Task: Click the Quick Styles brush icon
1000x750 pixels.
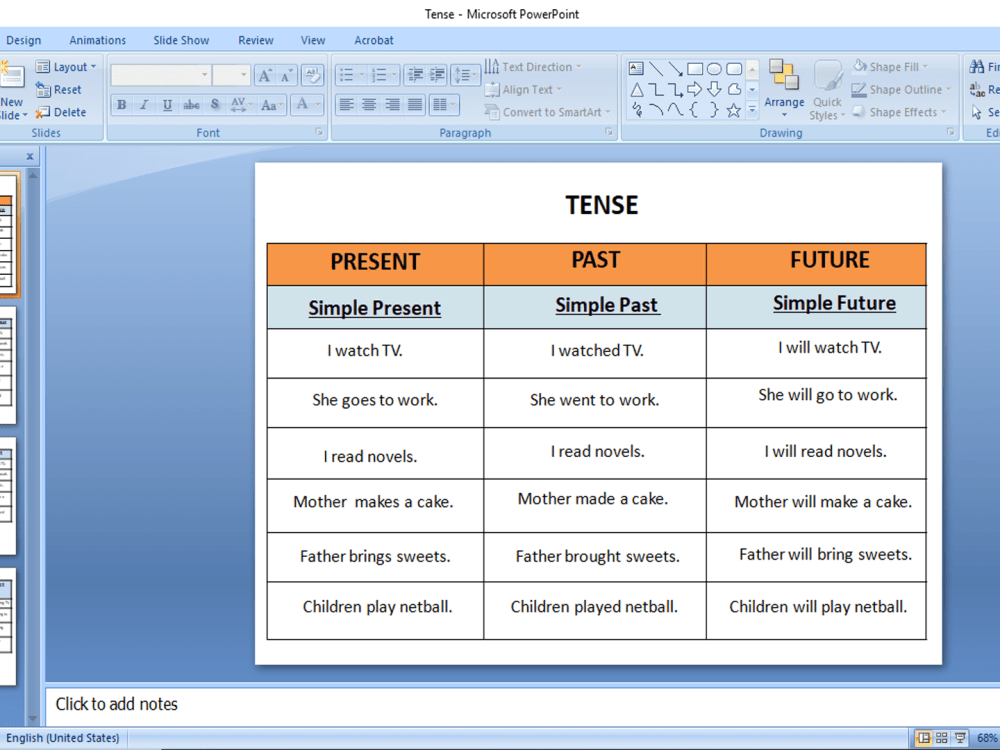Action: coord(828,77)
